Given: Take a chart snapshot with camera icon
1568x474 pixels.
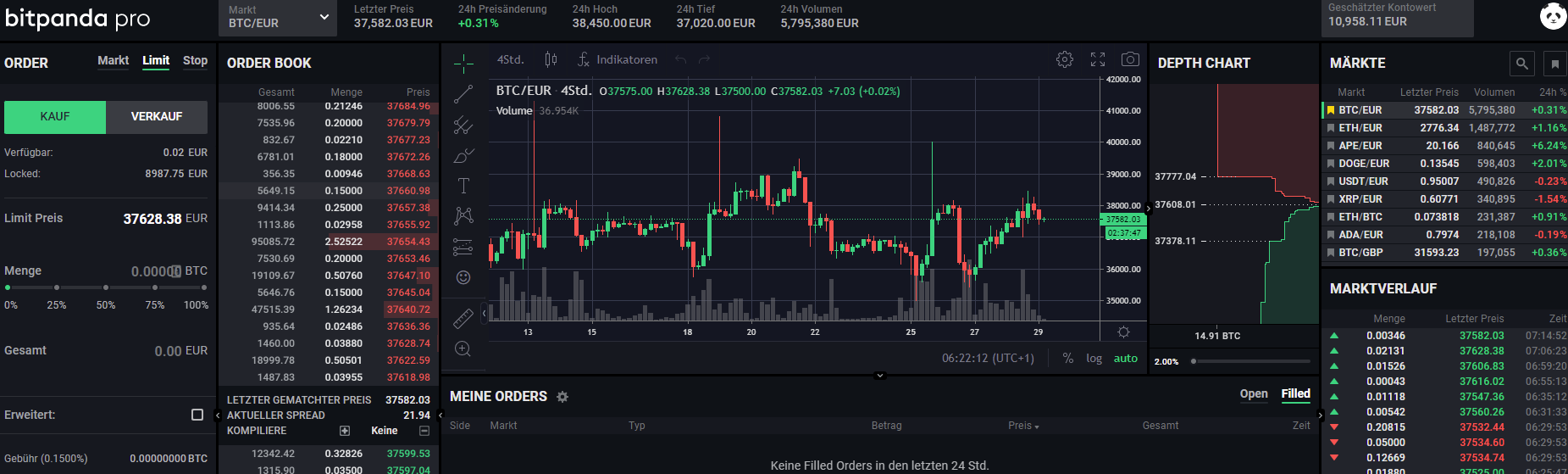Looking at the screenshot, I should 1130,59.
